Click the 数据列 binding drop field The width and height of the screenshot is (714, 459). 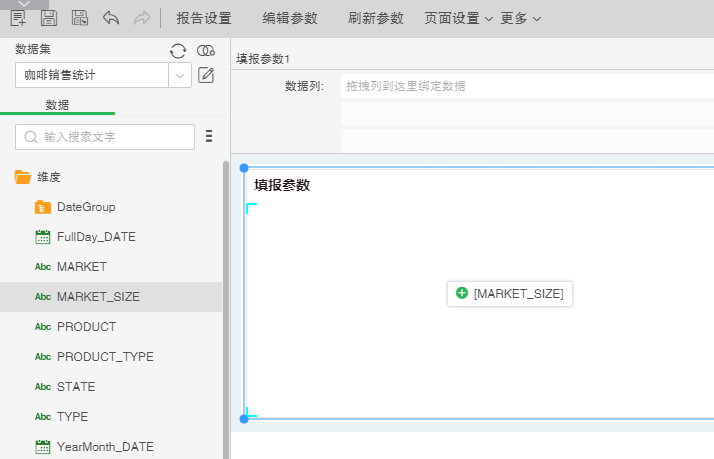527,86
